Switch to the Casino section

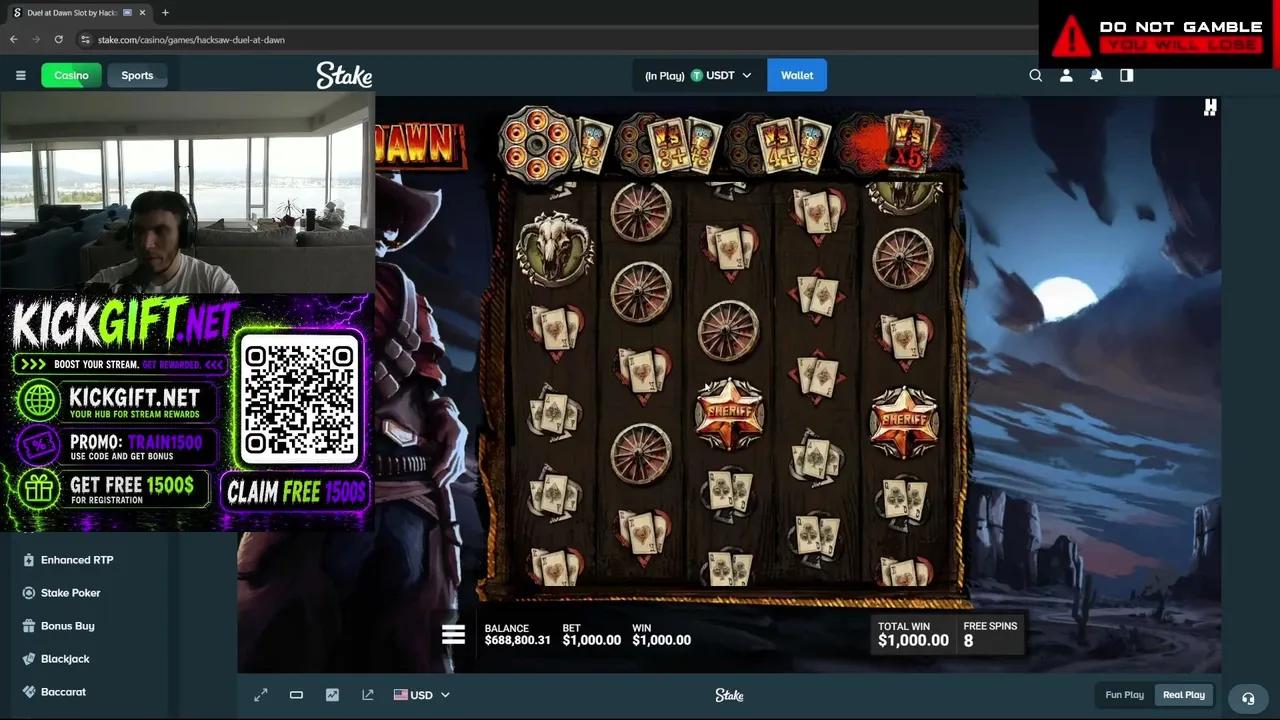[71, 75]
